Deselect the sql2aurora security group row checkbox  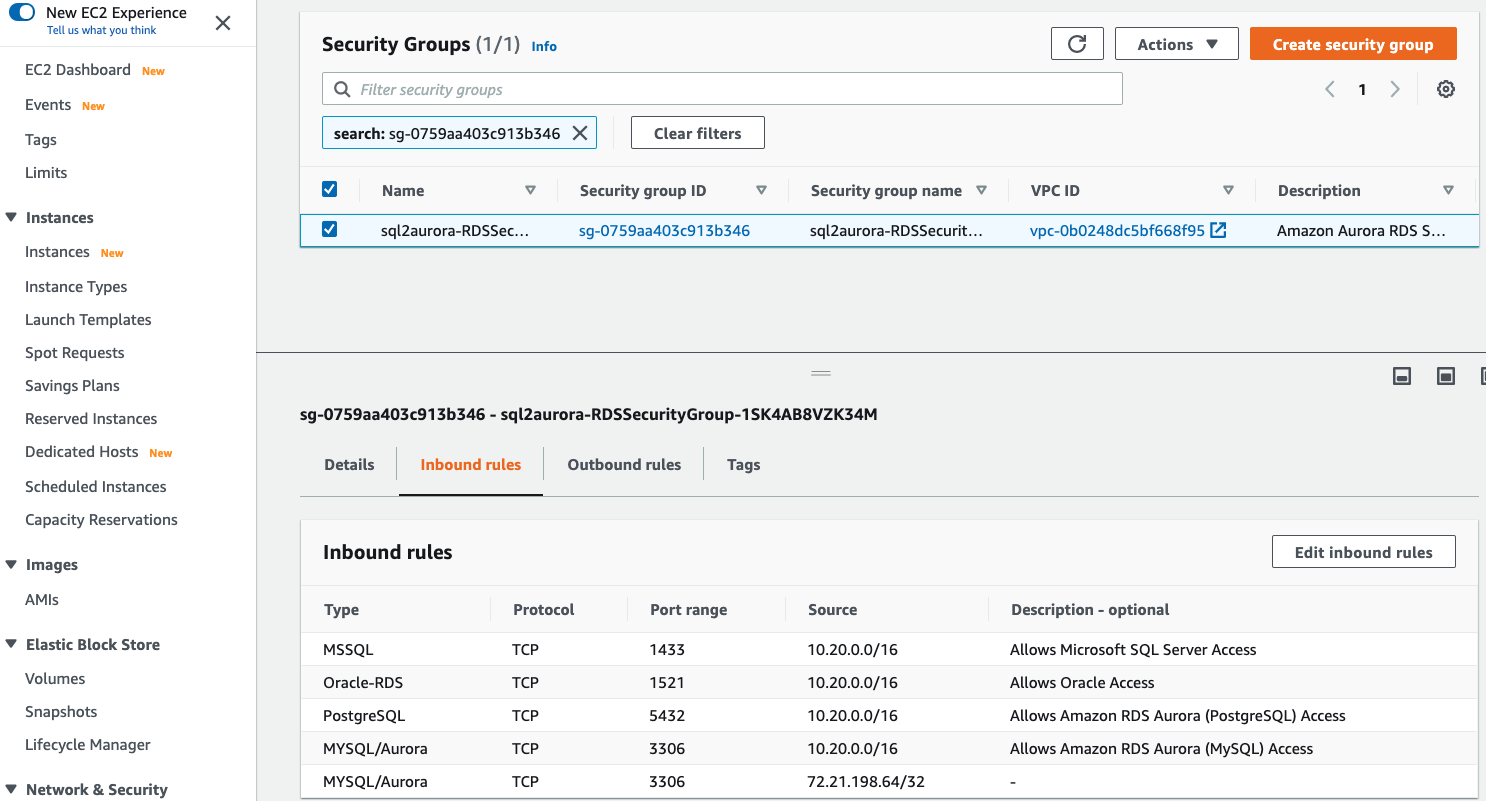click(x=329, y=229)
